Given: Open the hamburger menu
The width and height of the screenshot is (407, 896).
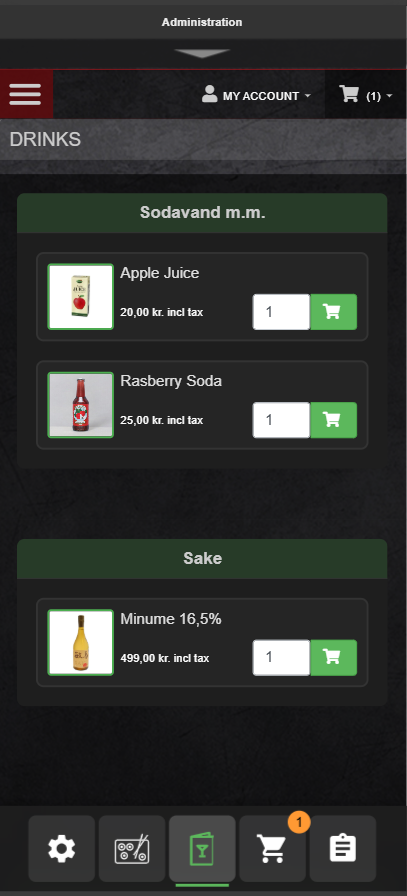Looking at the screenshot, I should pyautogui.click(x=26, y=94).
